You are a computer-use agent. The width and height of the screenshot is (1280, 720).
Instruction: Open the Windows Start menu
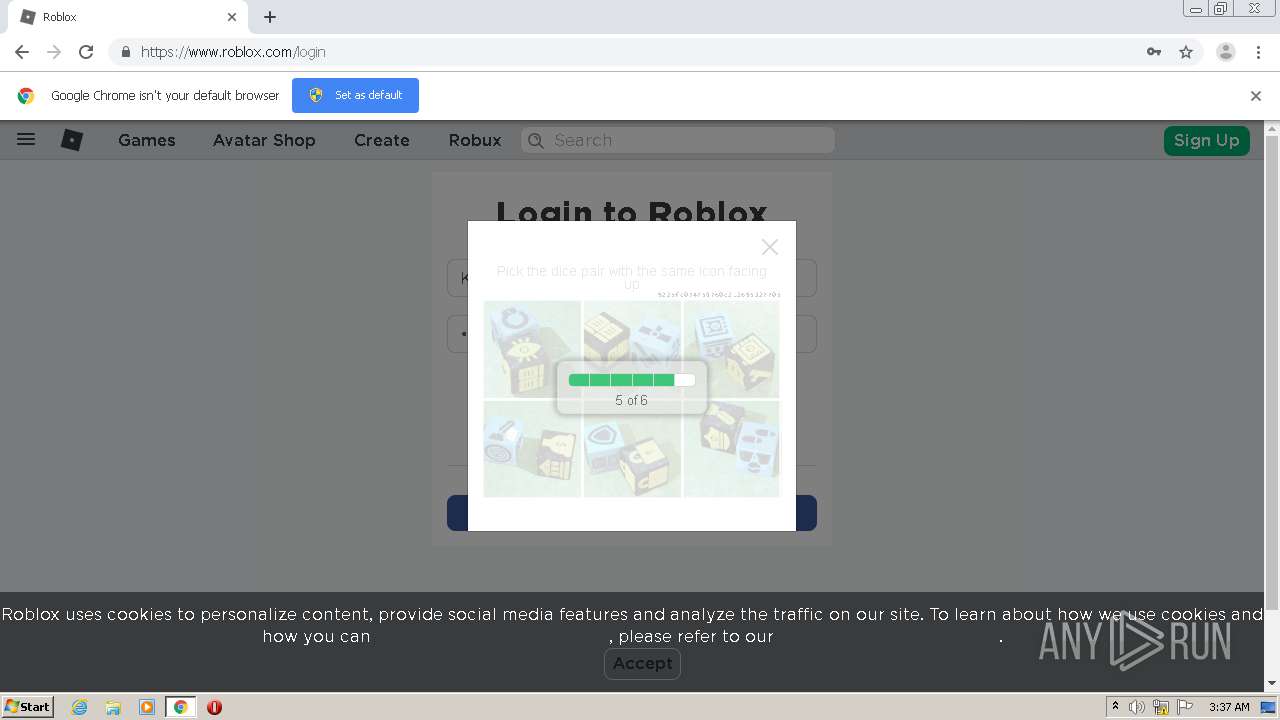click(28, 706)
